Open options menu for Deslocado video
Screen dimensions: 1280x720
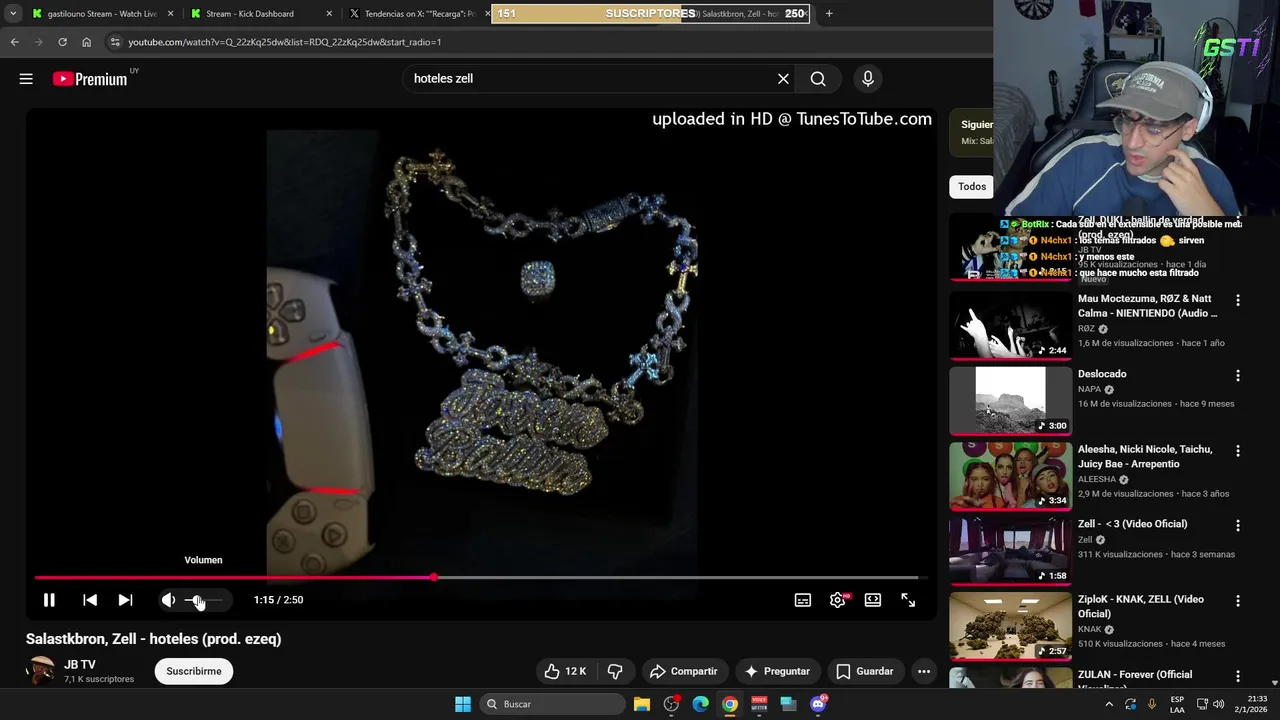(1238, 375)
